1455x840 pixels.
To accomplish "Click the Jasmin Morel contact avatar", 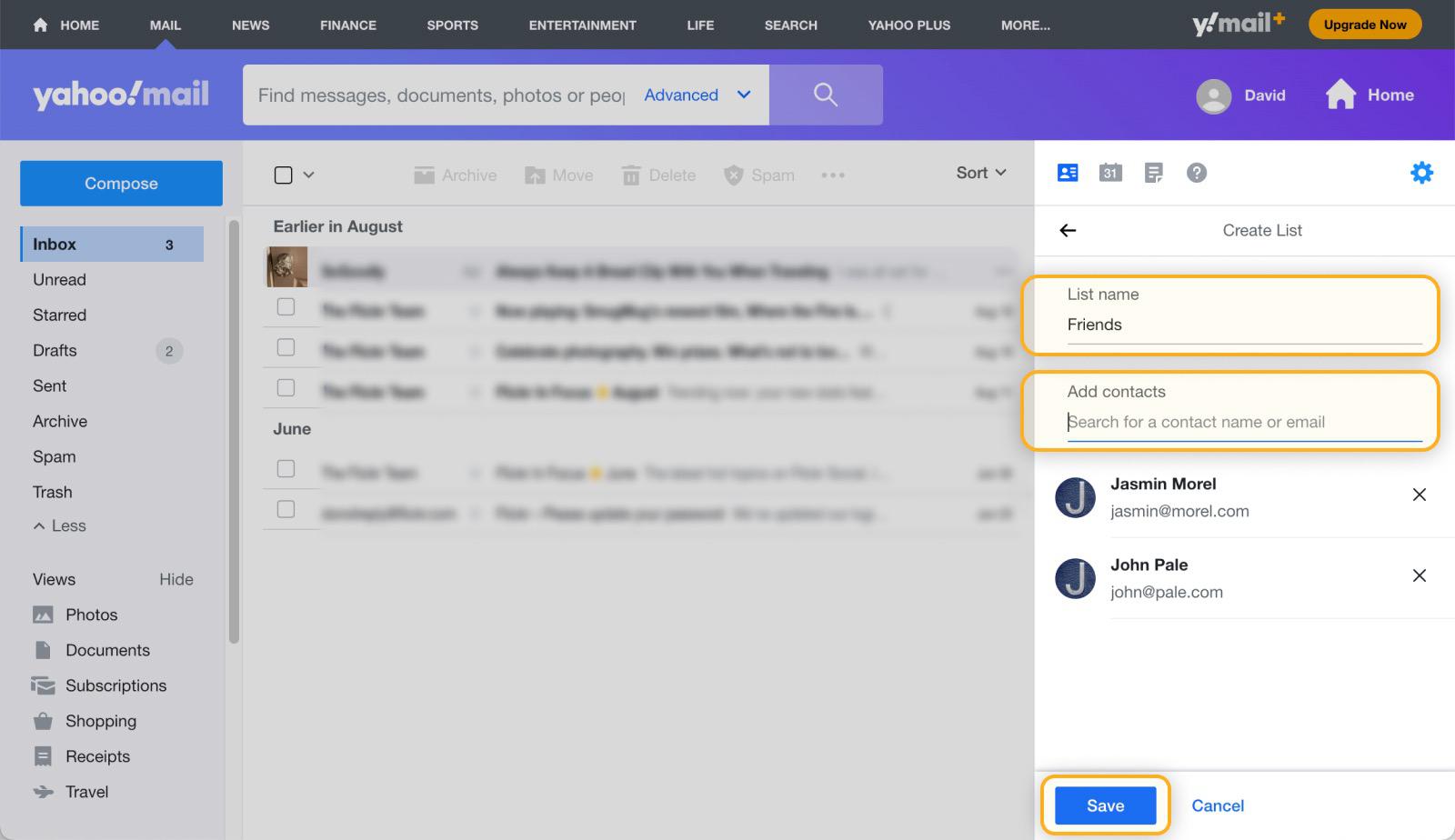I will click(1075, 497).
